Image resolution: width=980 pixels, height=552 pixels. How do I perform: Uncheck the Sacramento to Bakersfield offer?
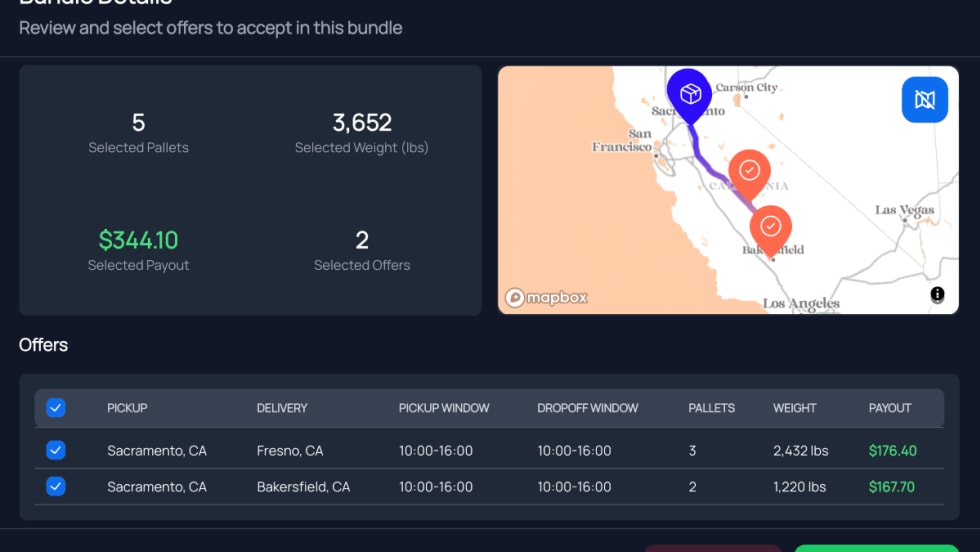56,487
